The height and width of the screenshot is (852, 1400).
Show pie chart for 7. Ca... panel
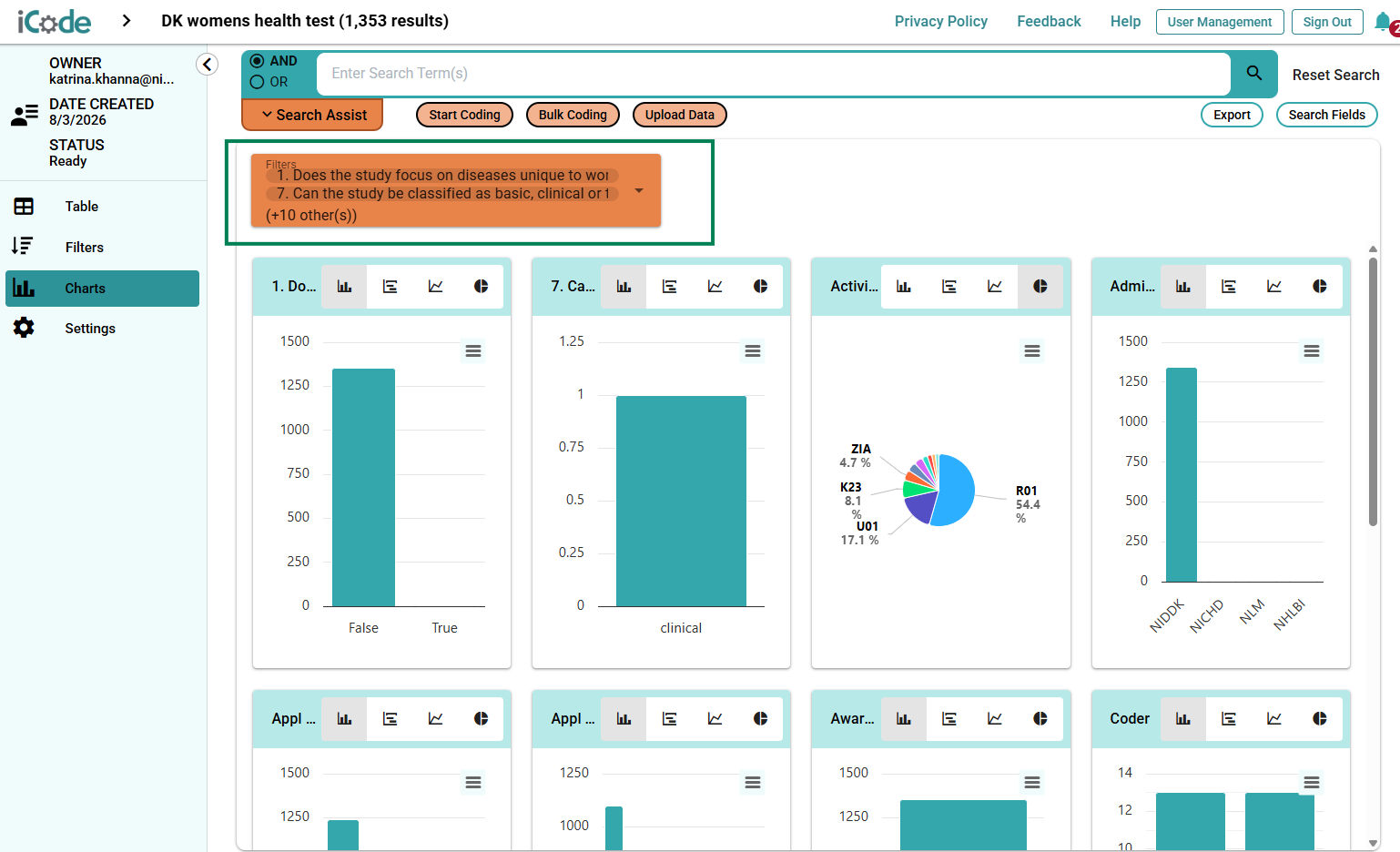(760, 287)
